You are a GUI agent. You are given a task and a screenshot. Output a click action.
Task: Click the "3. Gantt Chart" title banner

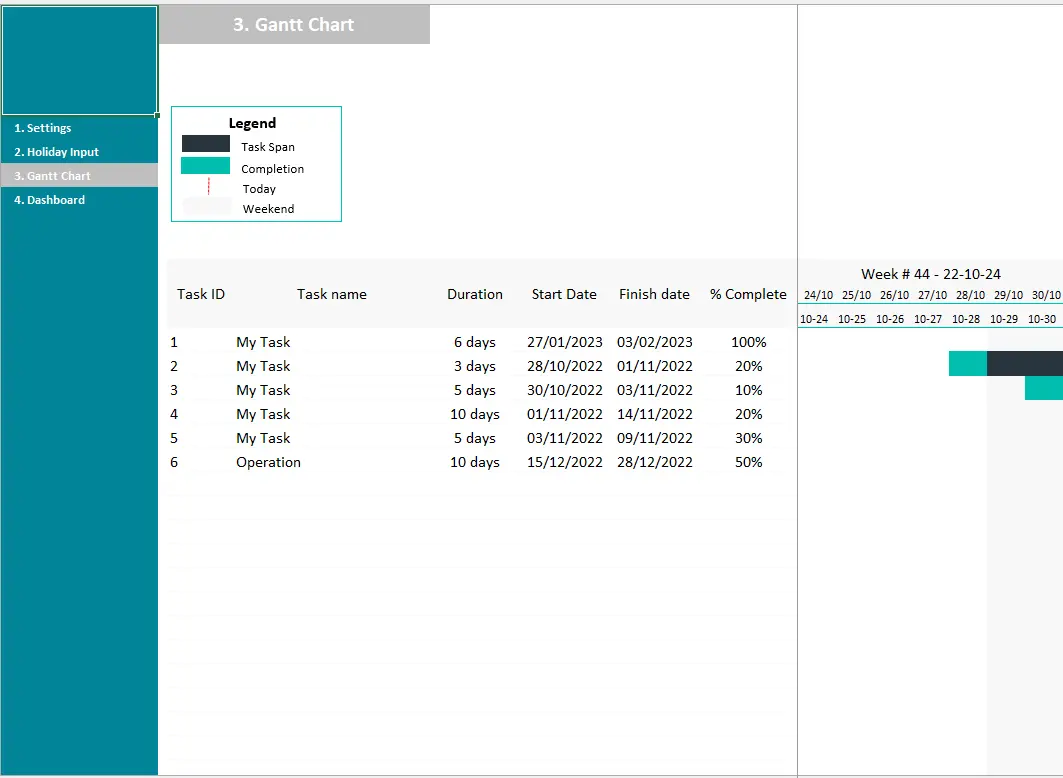(294, 24)
